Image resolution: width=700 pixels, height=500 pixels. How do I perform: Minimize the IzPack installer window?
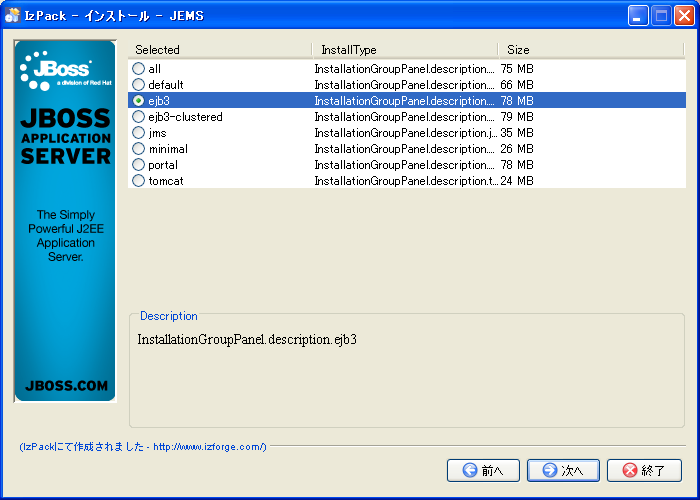click(638, 15)
